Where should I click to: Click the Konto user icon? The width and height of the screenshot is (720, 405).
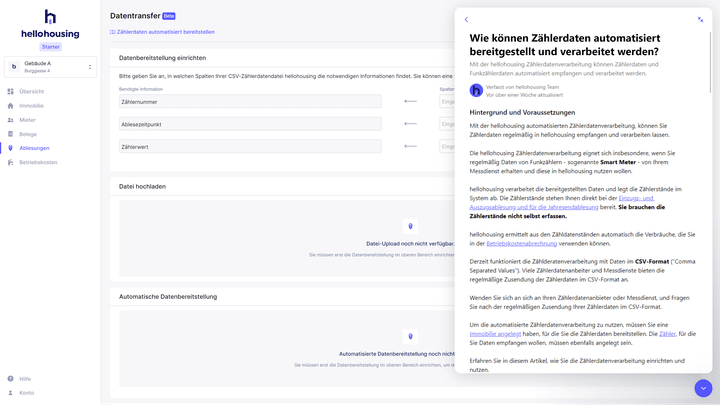pyautogui.click(x=11, y=393)
